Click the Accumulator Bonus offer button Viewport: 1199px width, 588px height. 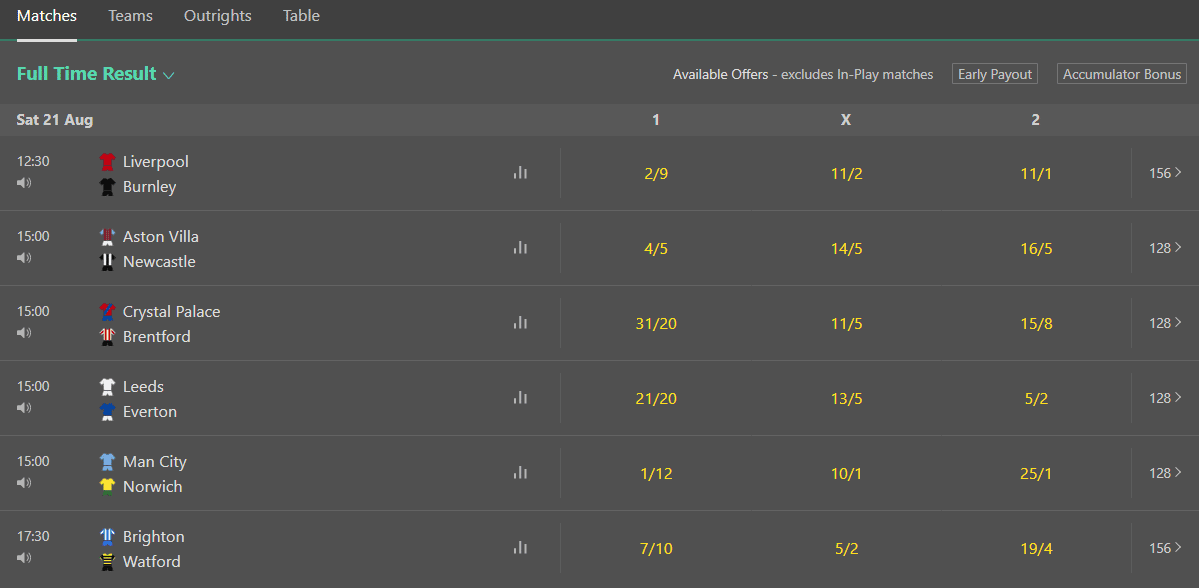point(1122,74)
